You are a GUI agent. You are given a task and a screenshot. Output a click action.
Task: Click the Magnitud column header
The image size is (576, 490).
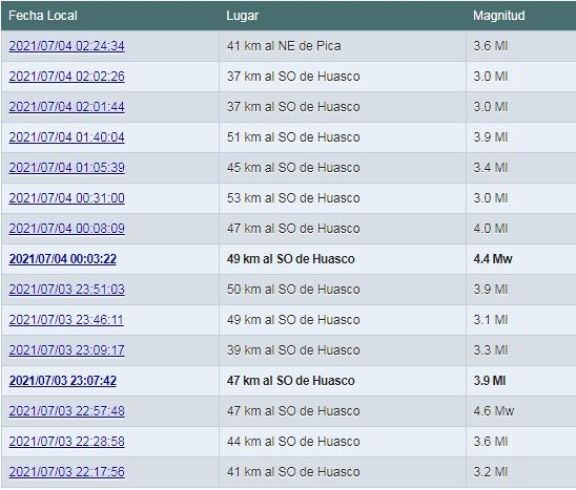498,16
